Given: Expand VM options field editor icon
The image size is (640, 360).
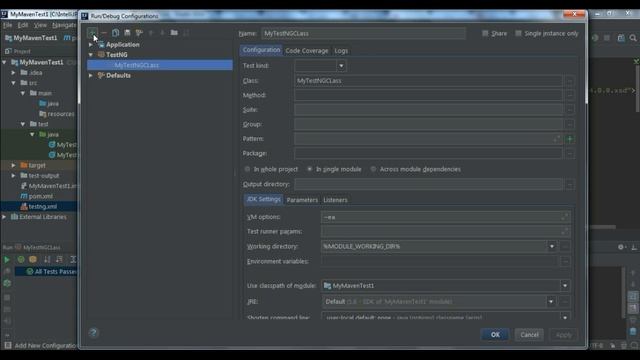Looking at the screenshot, I should (564, 217).
